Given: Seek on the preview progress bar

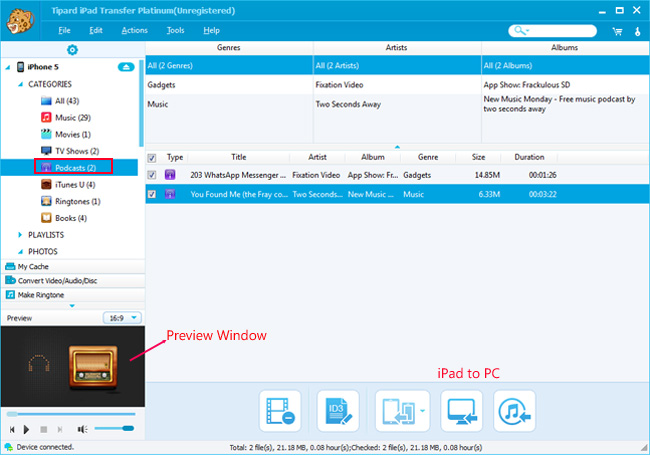Looking at the screenshot, I should coord(71,414).
